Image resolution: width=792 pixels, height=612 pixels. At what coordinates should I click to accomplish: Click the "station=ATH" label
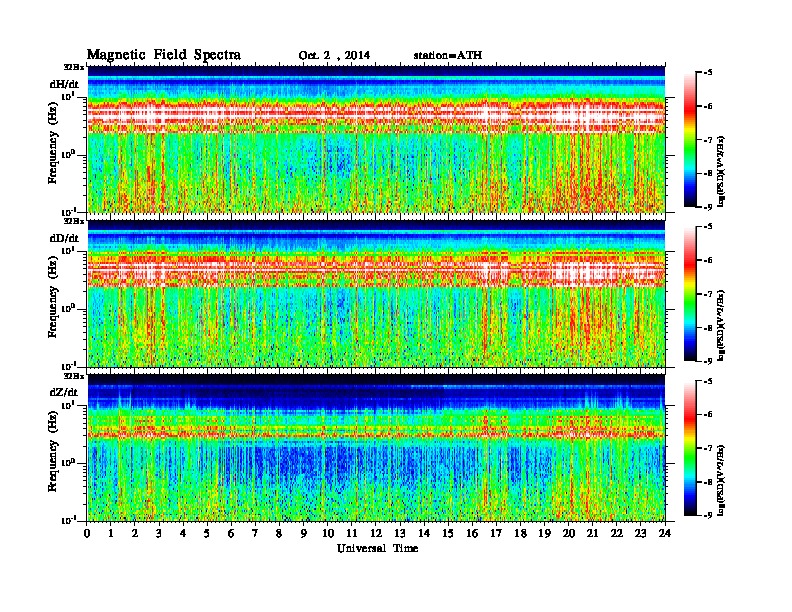point(448,55)
